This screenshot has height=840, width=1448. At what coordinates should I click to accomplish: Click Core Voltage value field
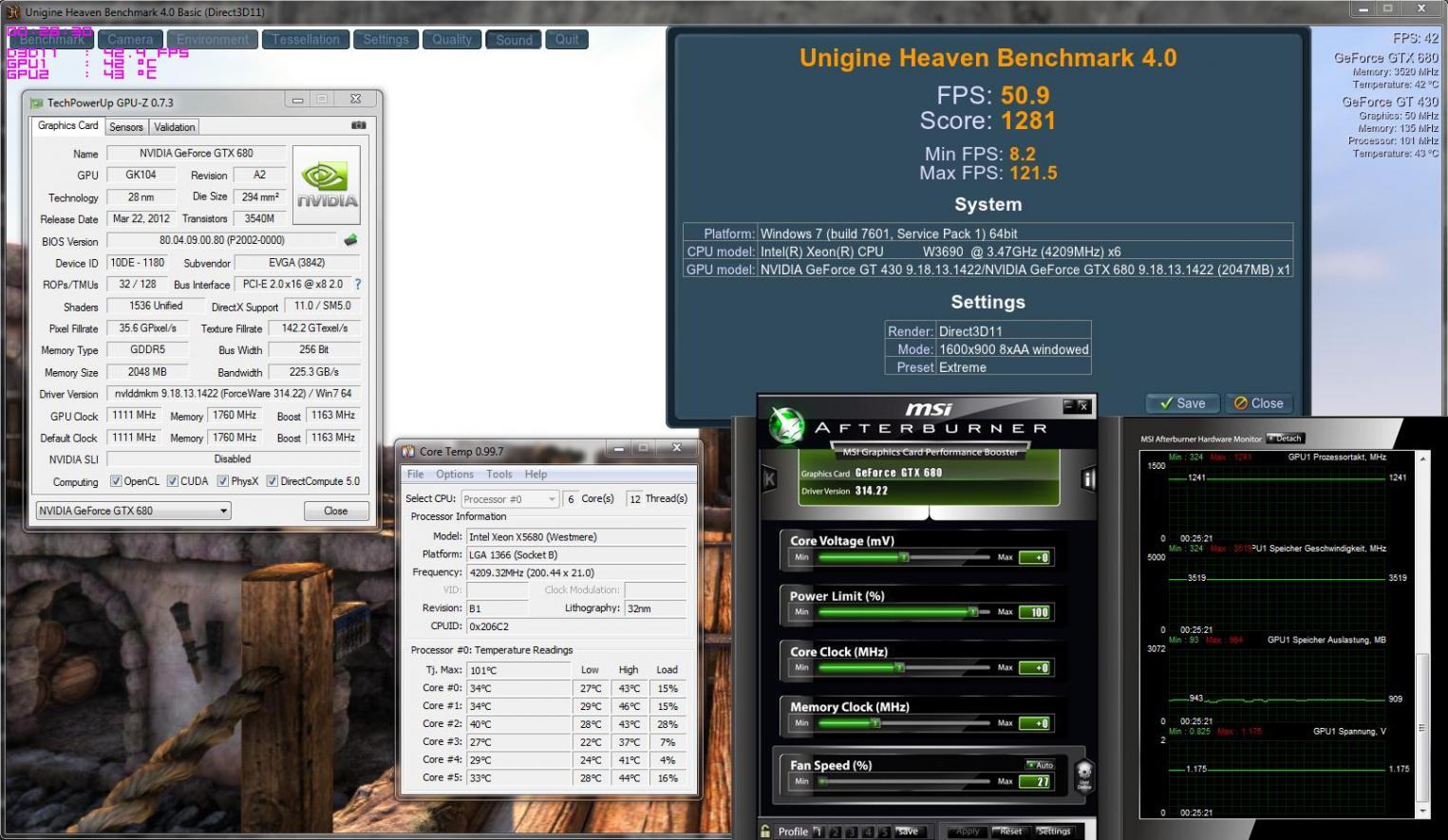1035,557
